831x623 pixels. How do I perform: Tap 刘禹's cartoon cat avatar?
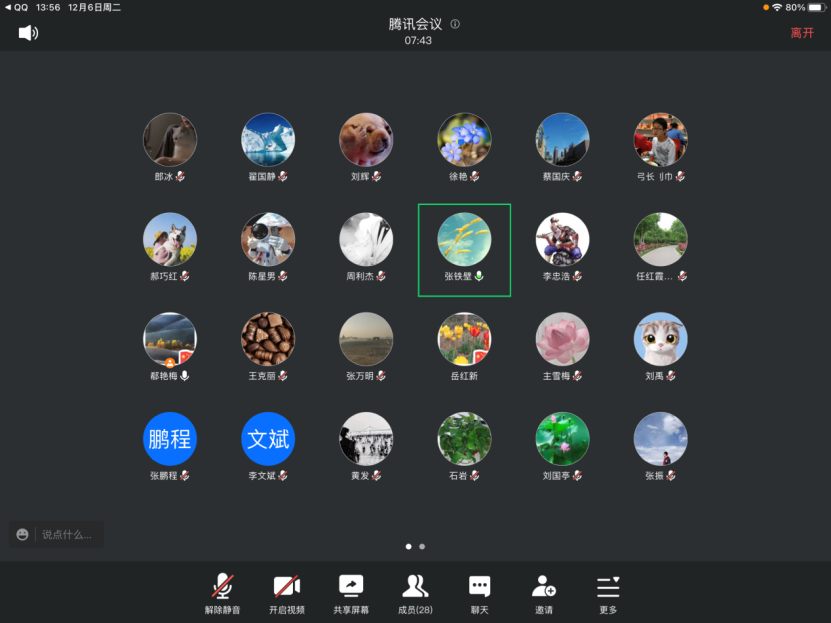tap(660, 339)
